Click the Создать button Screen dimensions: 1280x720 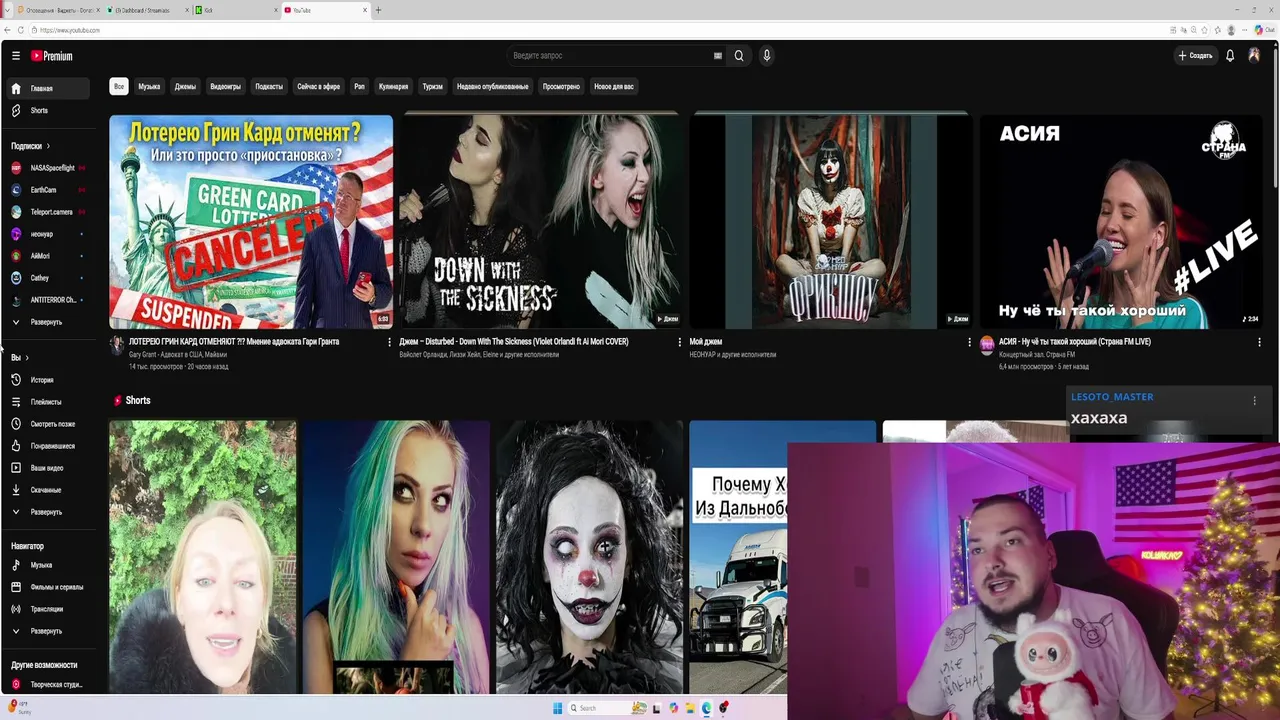[x=1195, y=56]
